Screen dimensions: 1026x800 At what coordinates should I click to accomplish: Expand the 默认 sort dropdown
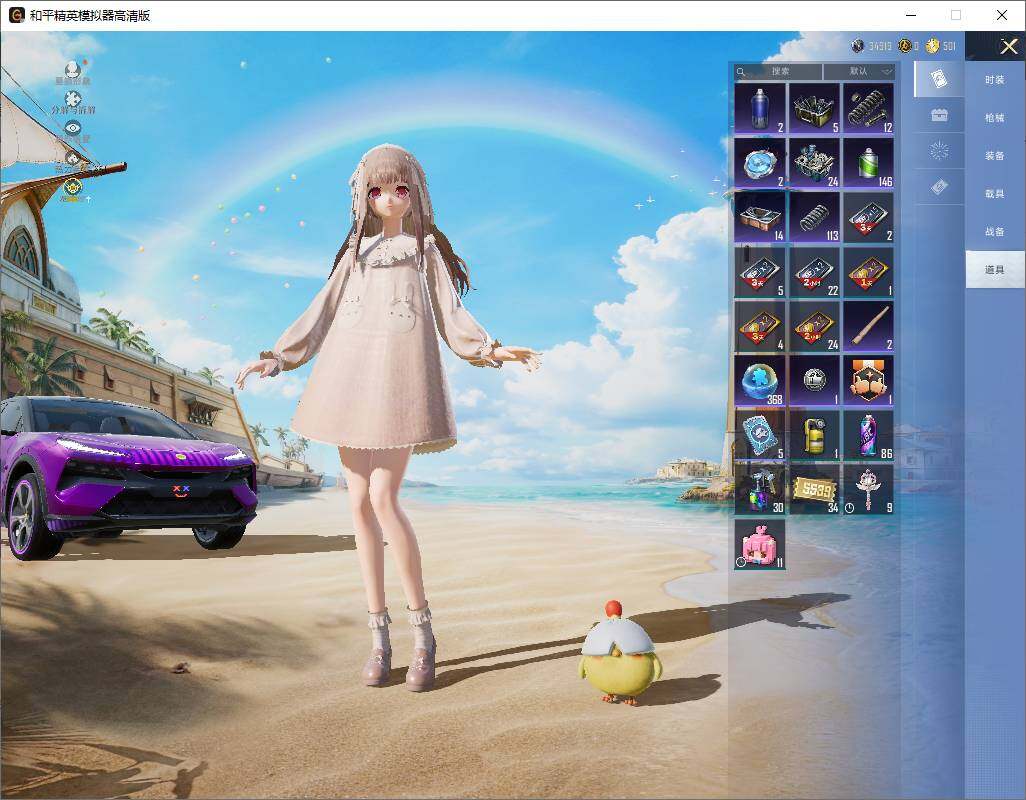pos(861,71)
